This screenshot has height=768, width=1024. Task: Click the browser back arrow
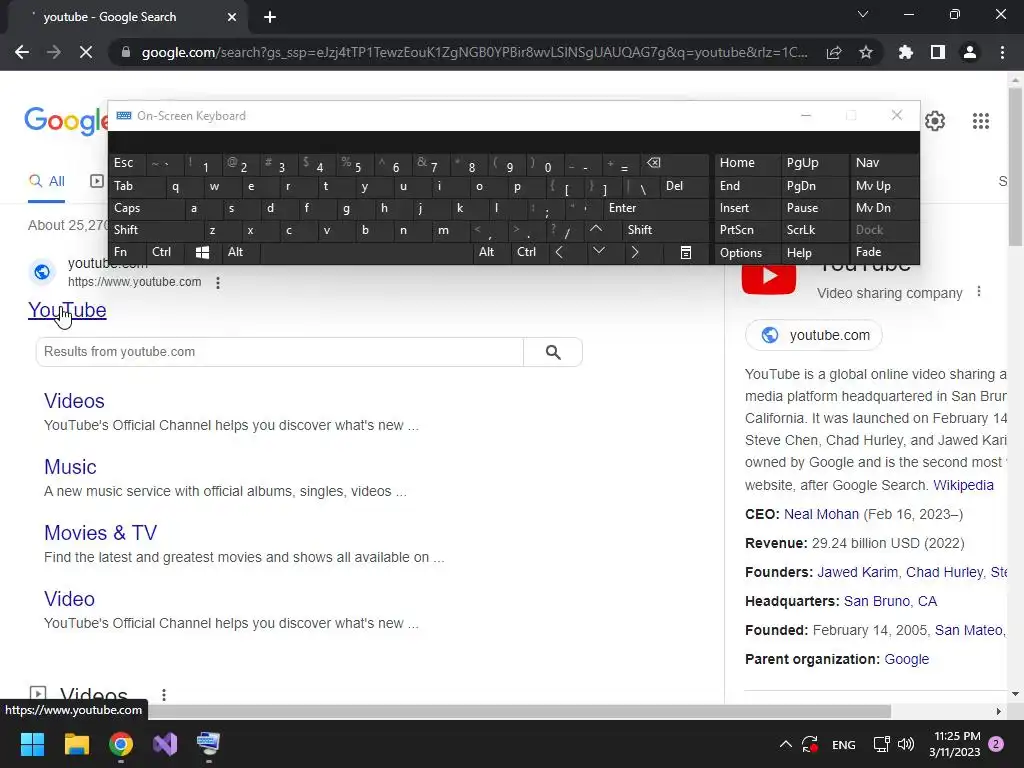[x=22, y=52]
